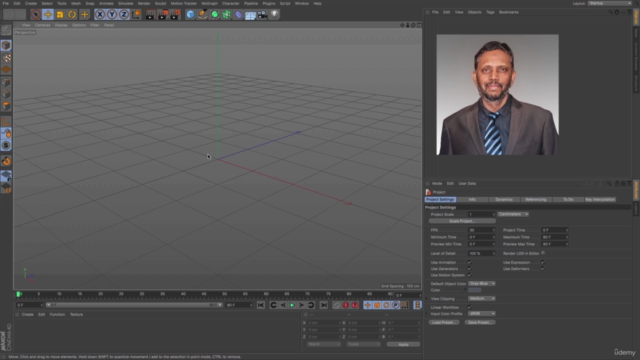Toggle Use Animation checkbox
This screenshot has width=640, height=360.
[469, 262]
